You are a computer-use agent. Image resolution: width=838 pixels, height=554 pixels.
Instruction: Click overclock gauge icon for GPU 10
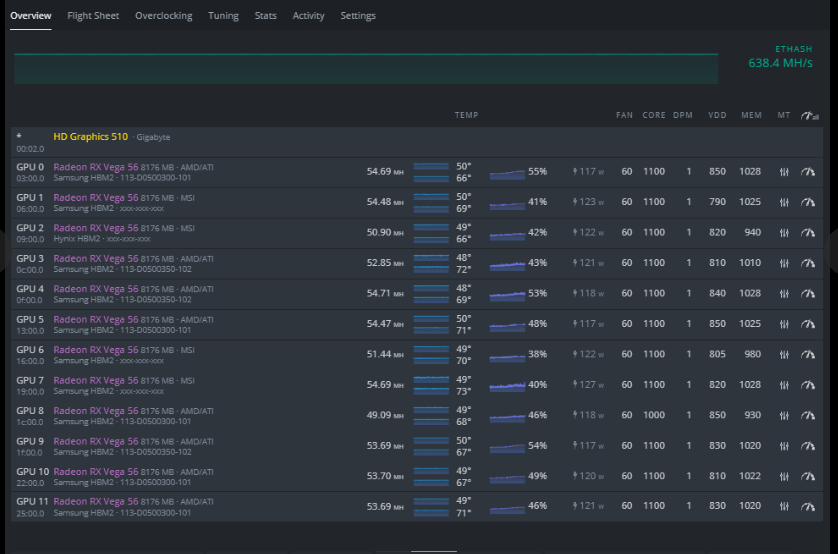tap(808, 477)
